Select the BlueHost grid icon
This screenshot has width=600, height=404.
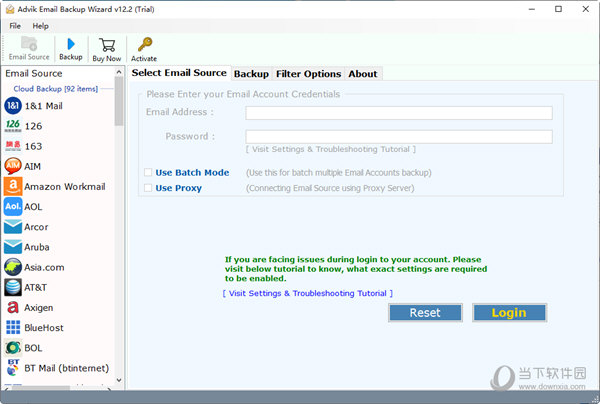[x=13, y=327]
